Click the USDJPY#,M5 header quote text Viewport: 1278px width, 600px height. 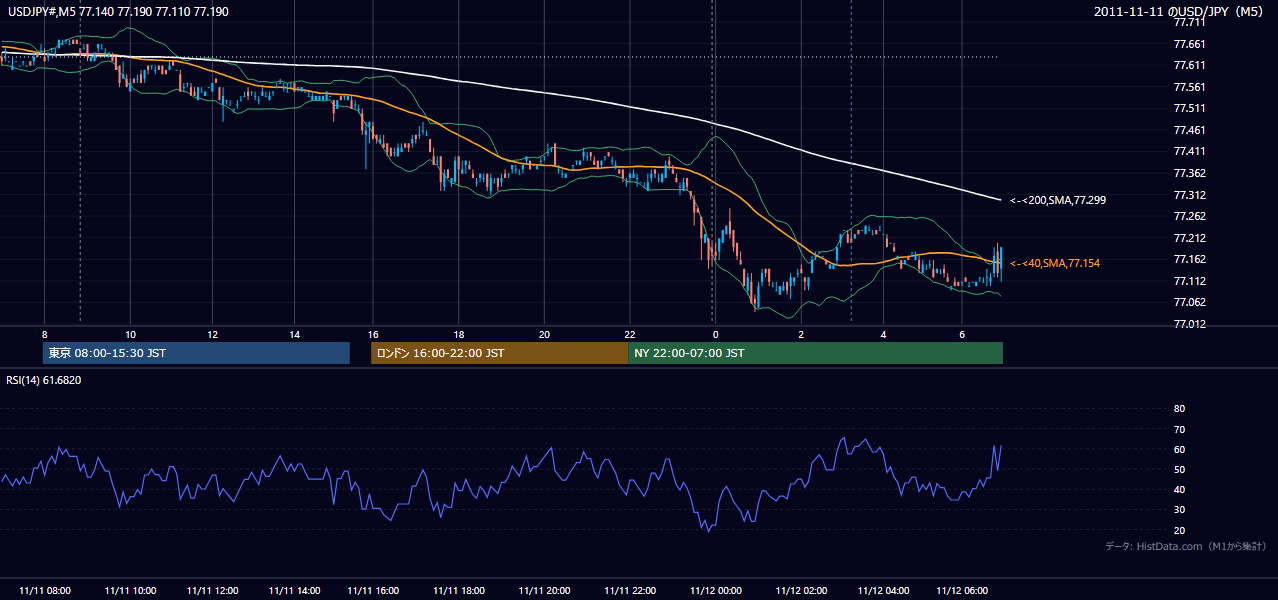tap(117, 11)
